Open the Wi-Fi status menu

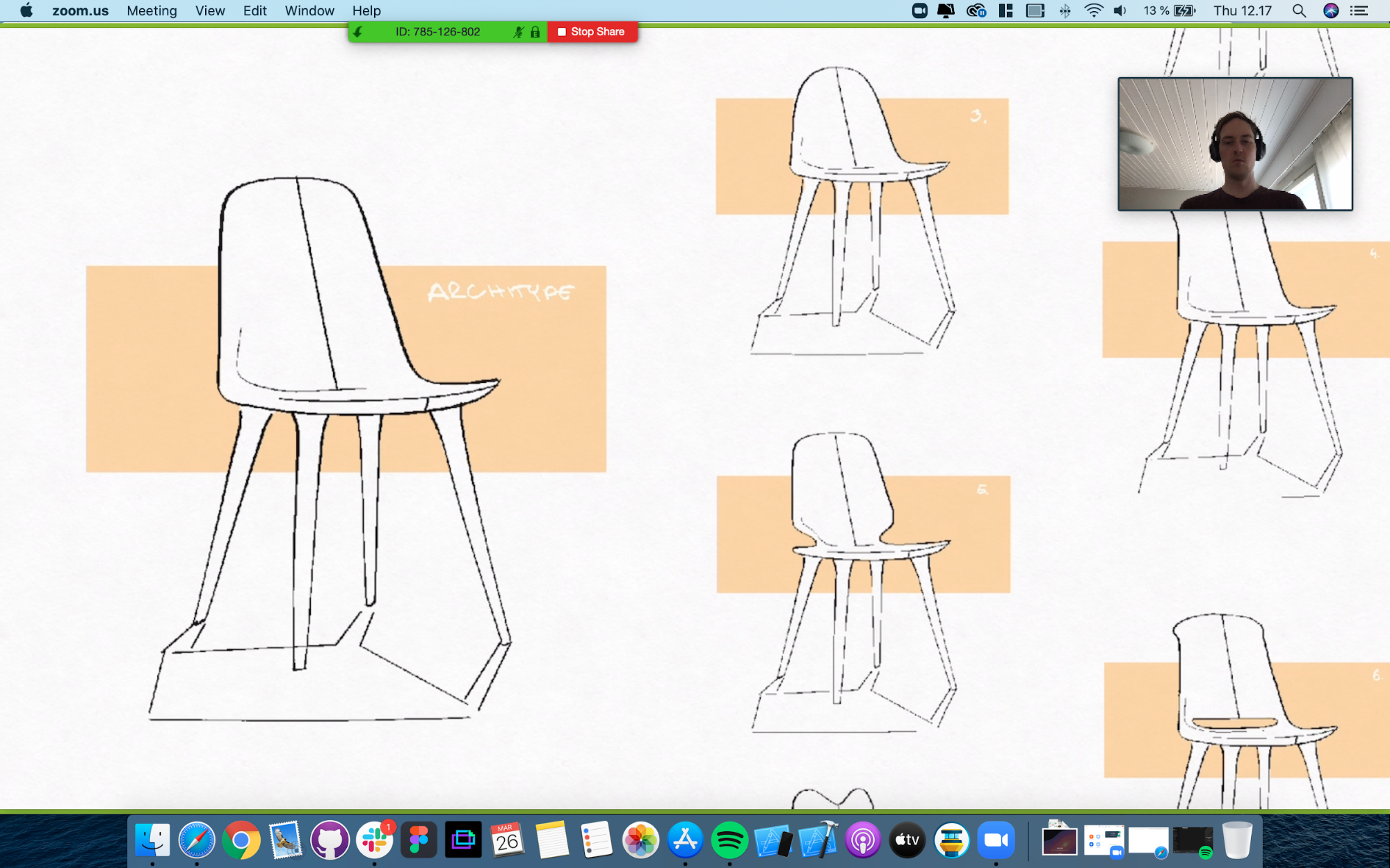[1093, 10]
